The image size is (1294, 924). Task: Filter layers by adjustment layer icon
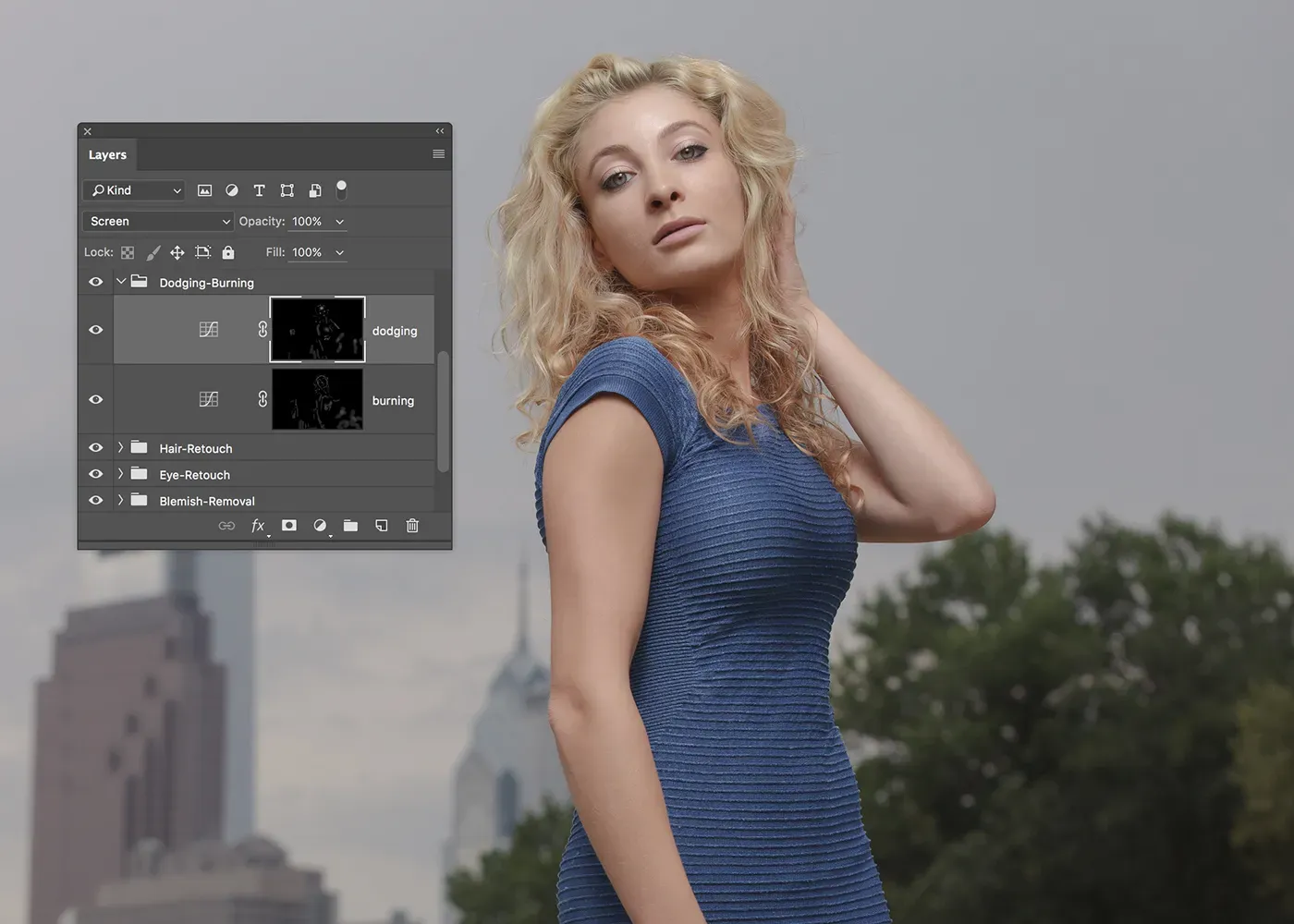tap(232, 190)
